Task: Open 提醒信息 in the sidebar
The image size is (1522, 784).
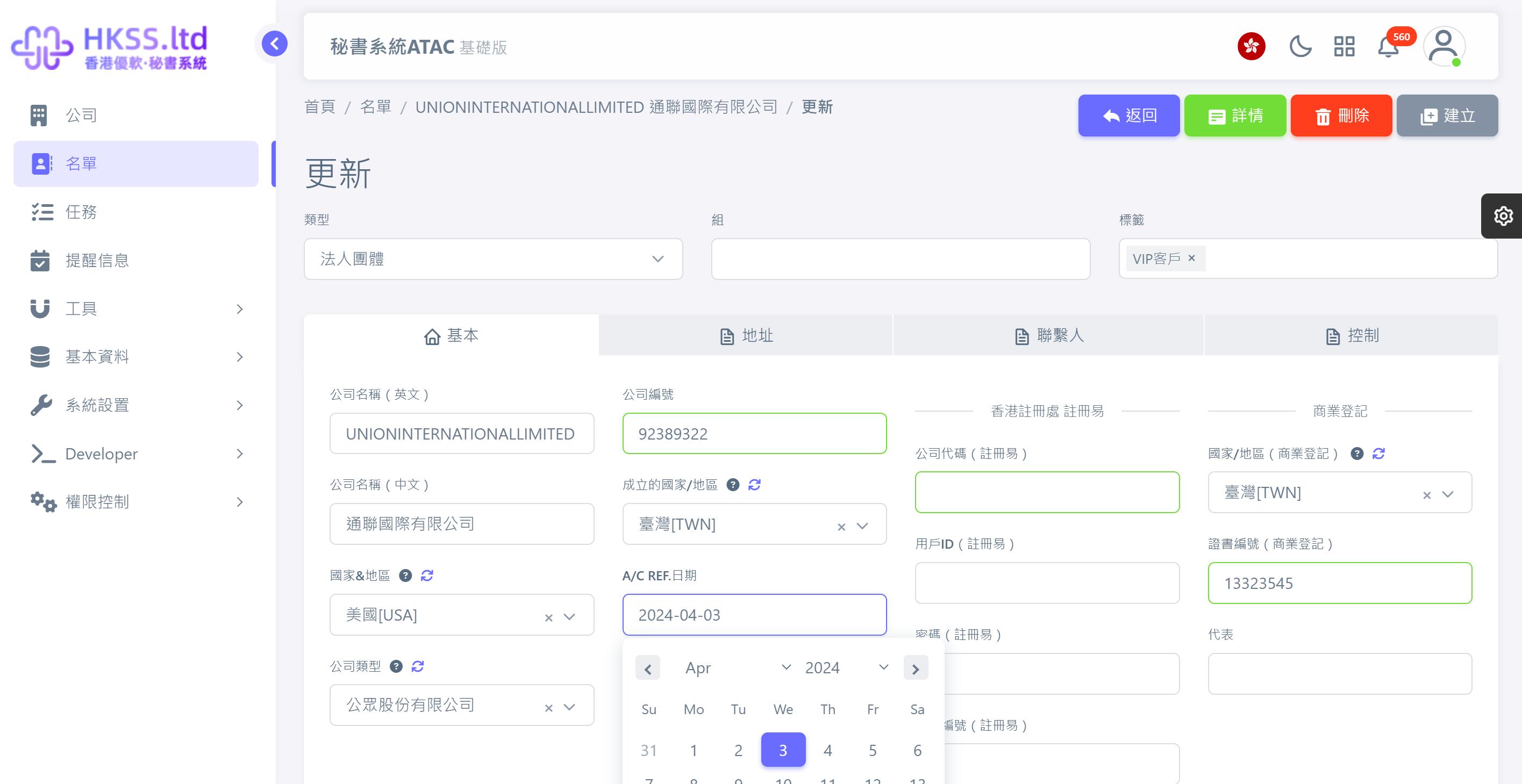Action: click(x=136, y=261)
